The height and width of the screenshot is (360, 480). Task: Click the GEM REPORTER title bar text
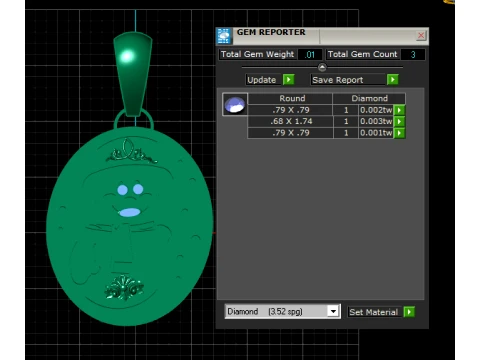tap(271, 32)
